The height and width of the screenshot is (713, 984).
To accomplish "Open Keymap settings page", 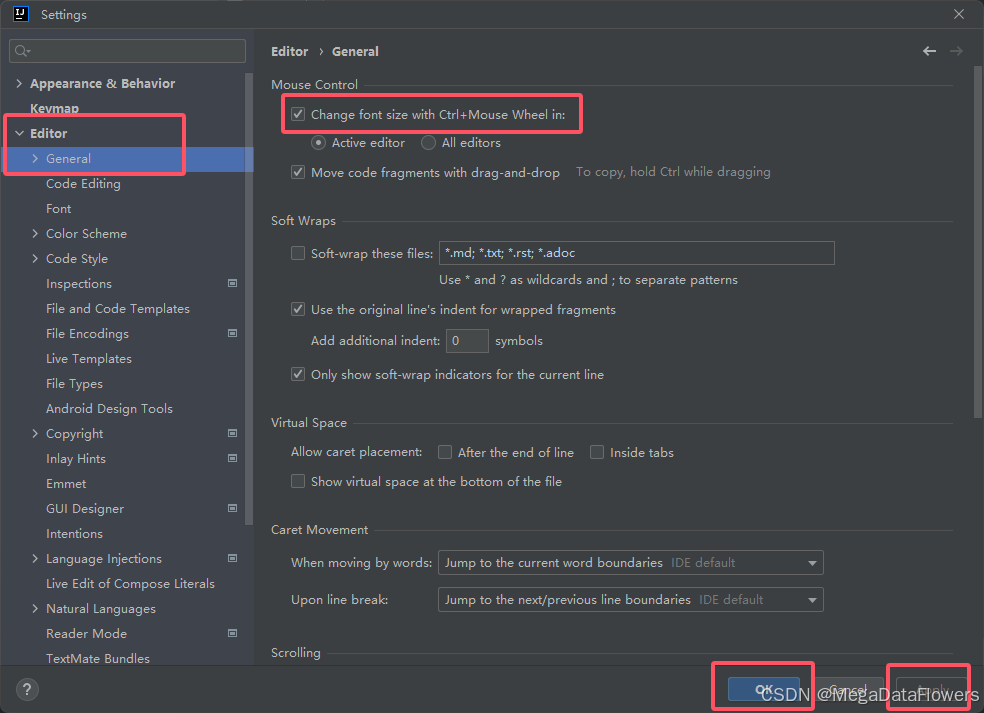I will click(55, 109).
